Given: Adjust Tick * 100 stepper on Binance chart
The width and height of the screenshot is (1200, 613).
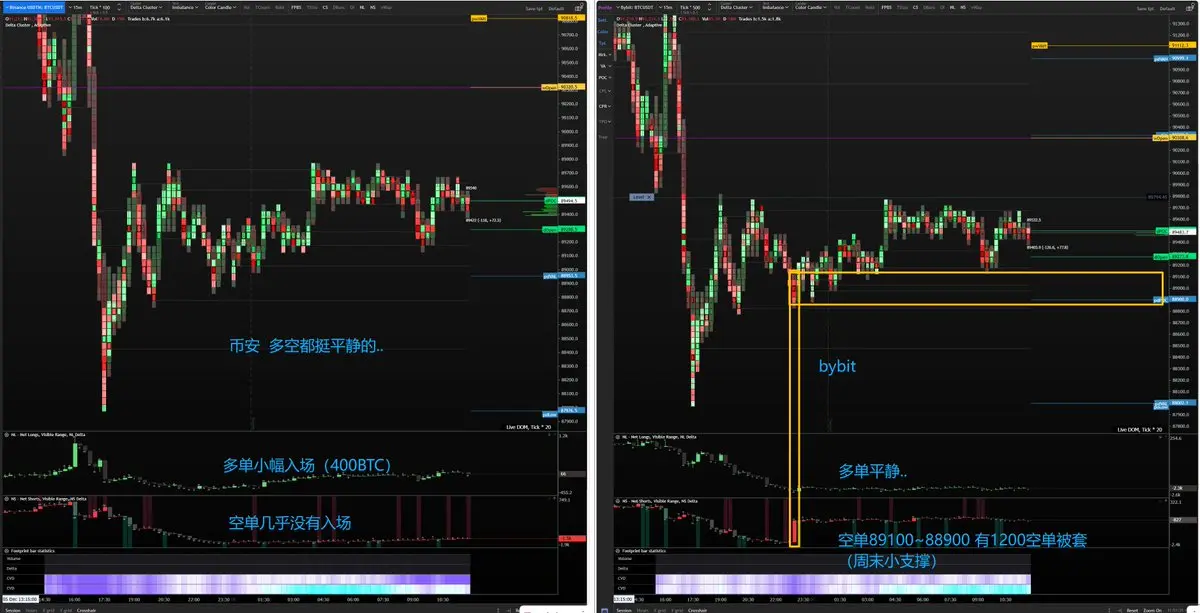Looking at the screenshot, I should coord(118,7).
